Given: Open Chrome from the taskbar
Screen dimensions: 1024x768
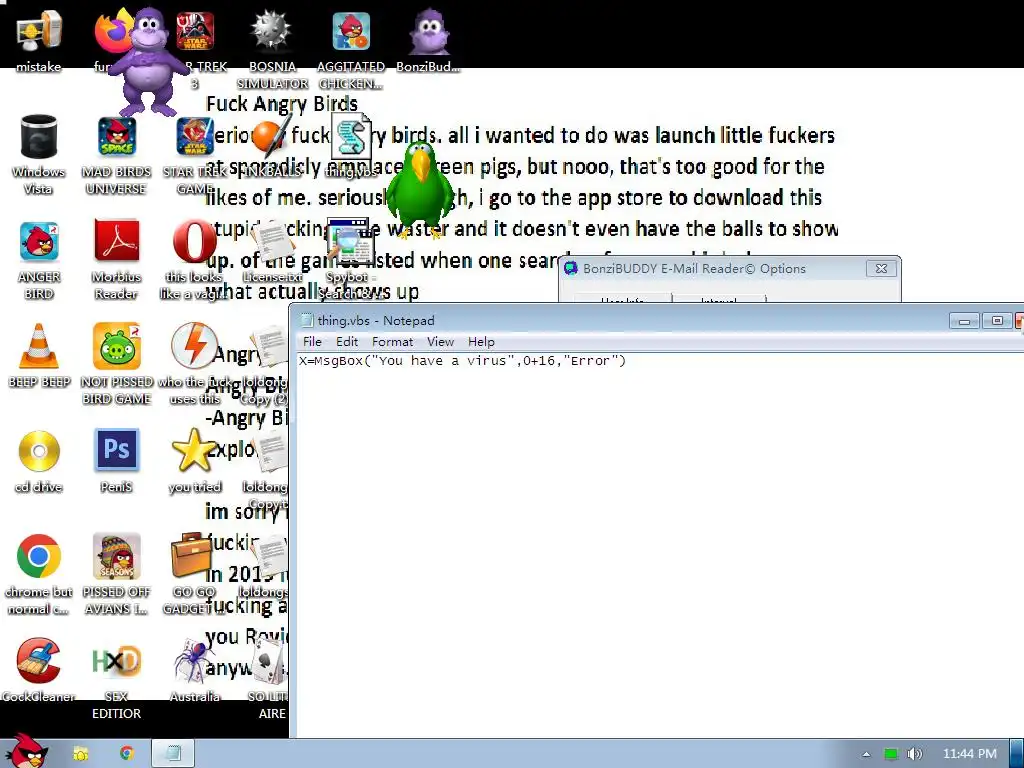Looking at the screenshot, I should click(127, 754).
